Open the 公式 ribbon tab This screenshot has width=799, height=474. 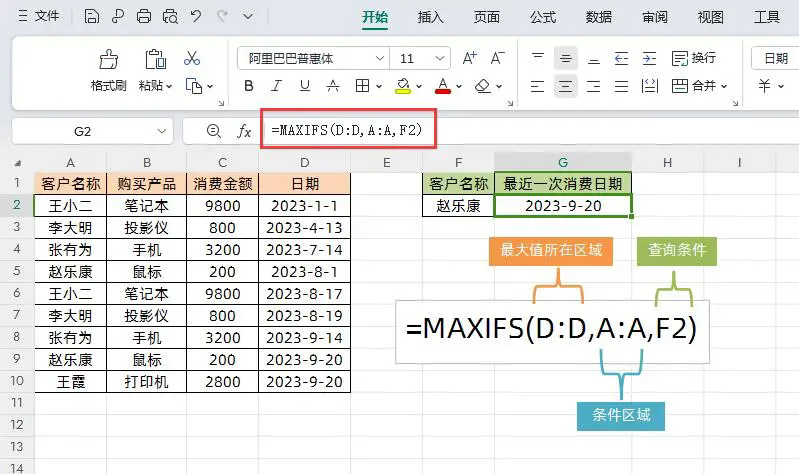coord(543,17)
